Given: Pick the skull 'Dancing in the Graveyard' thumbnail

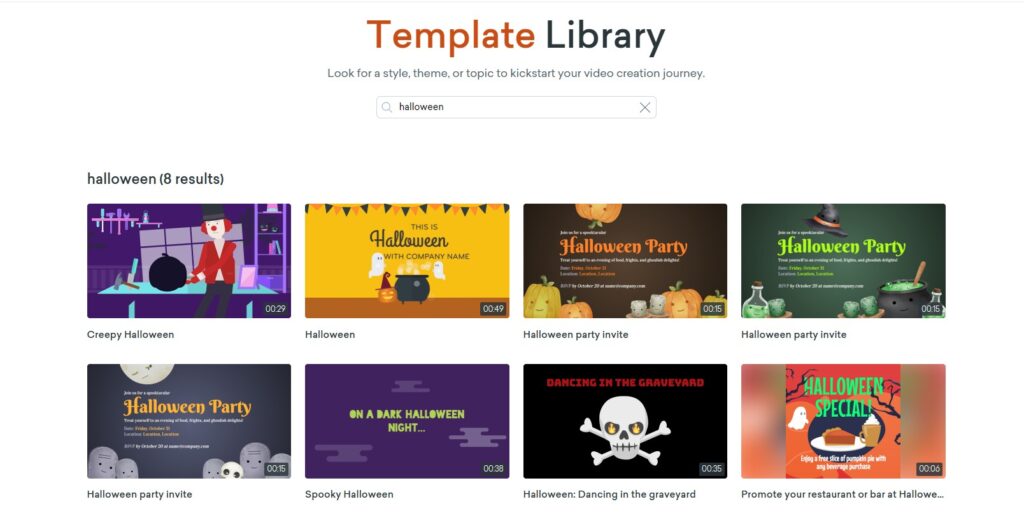Looking at the screenshot, I should (x=625, y=420).
